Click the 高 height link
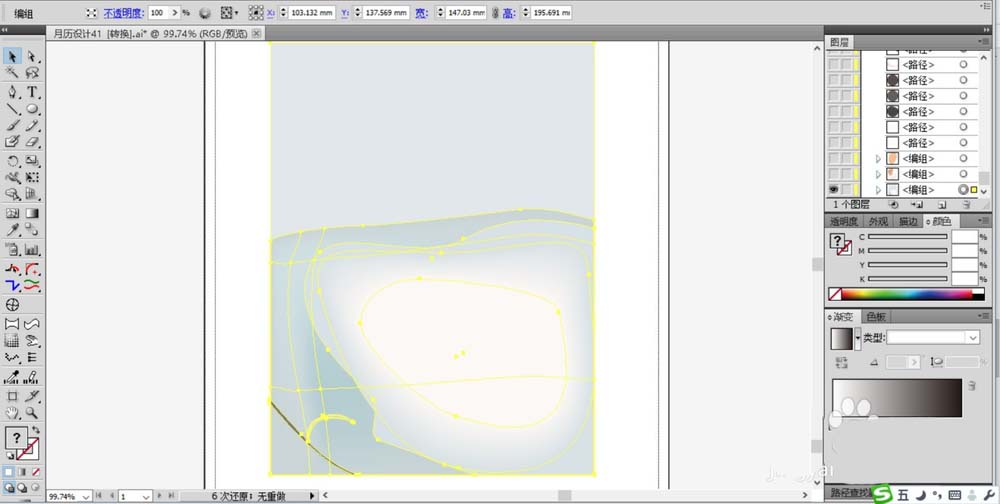1000x504 pixels. click(x=508, y=13)
